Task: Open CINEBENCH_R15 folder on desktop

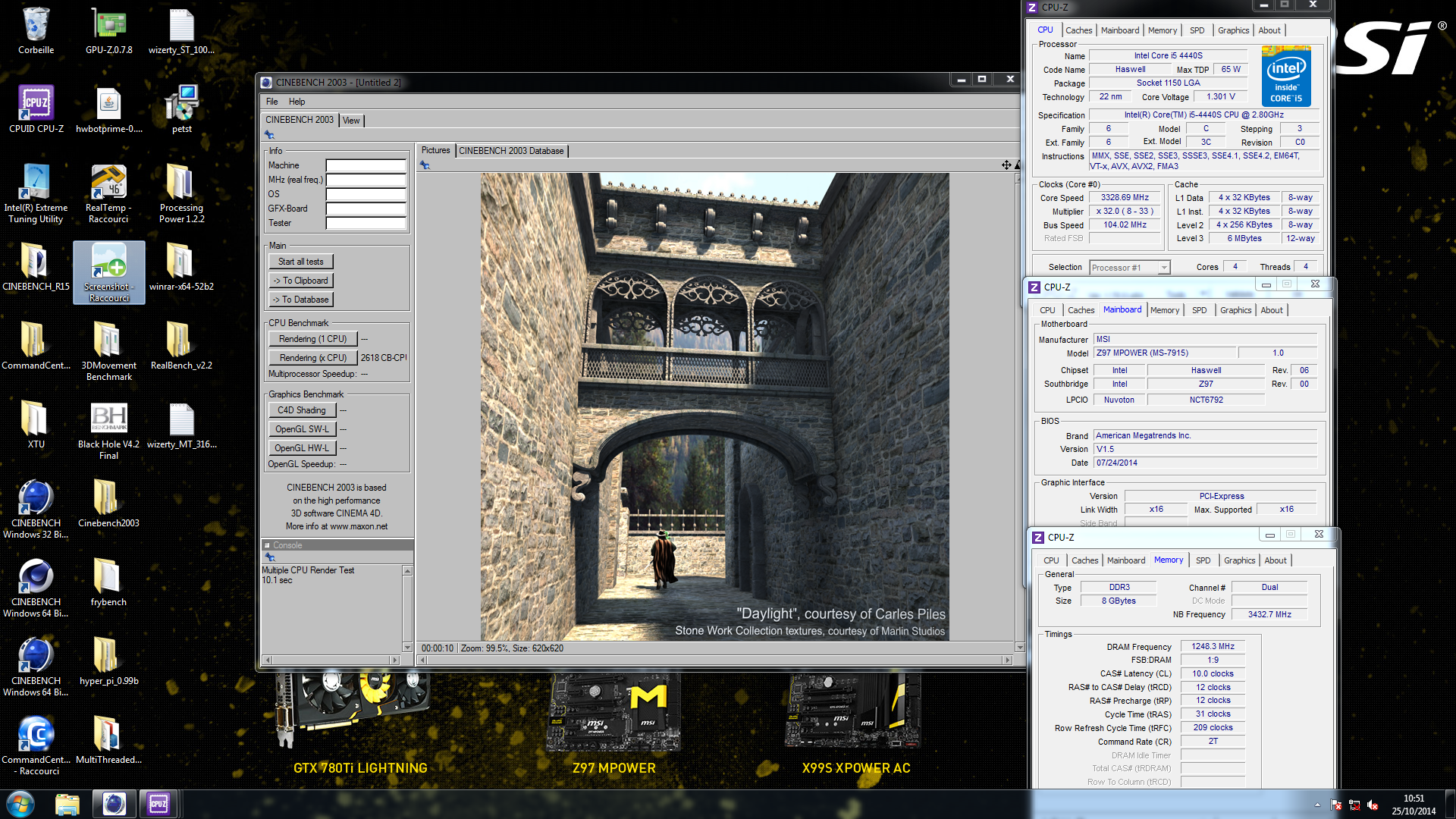Action: click(x=36, y=267)
